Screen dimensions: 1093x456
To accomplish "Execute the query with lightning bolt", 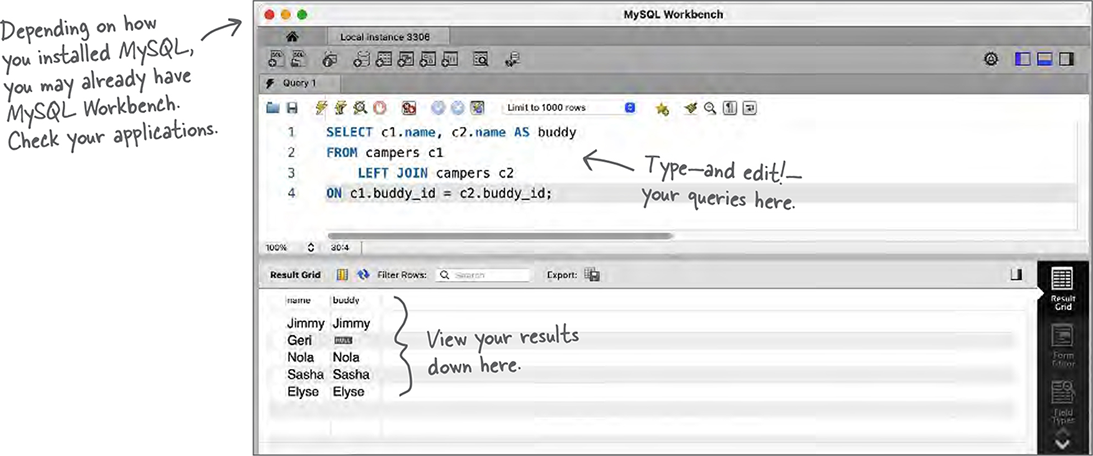I will (x=321, y=108).
